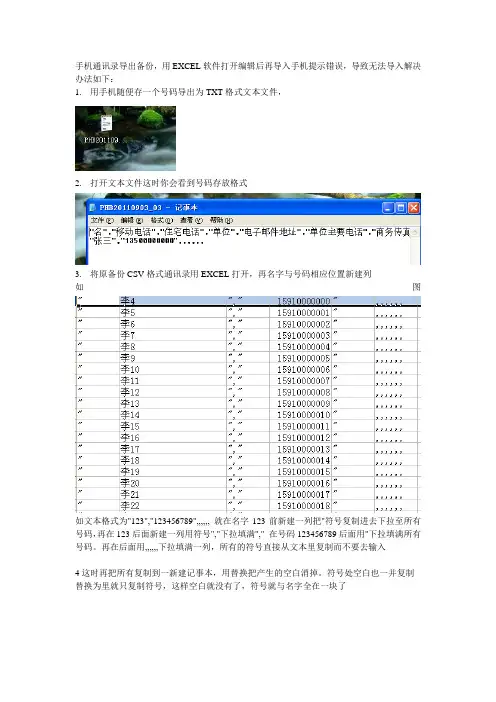Select cell 李19

(173, 471)
